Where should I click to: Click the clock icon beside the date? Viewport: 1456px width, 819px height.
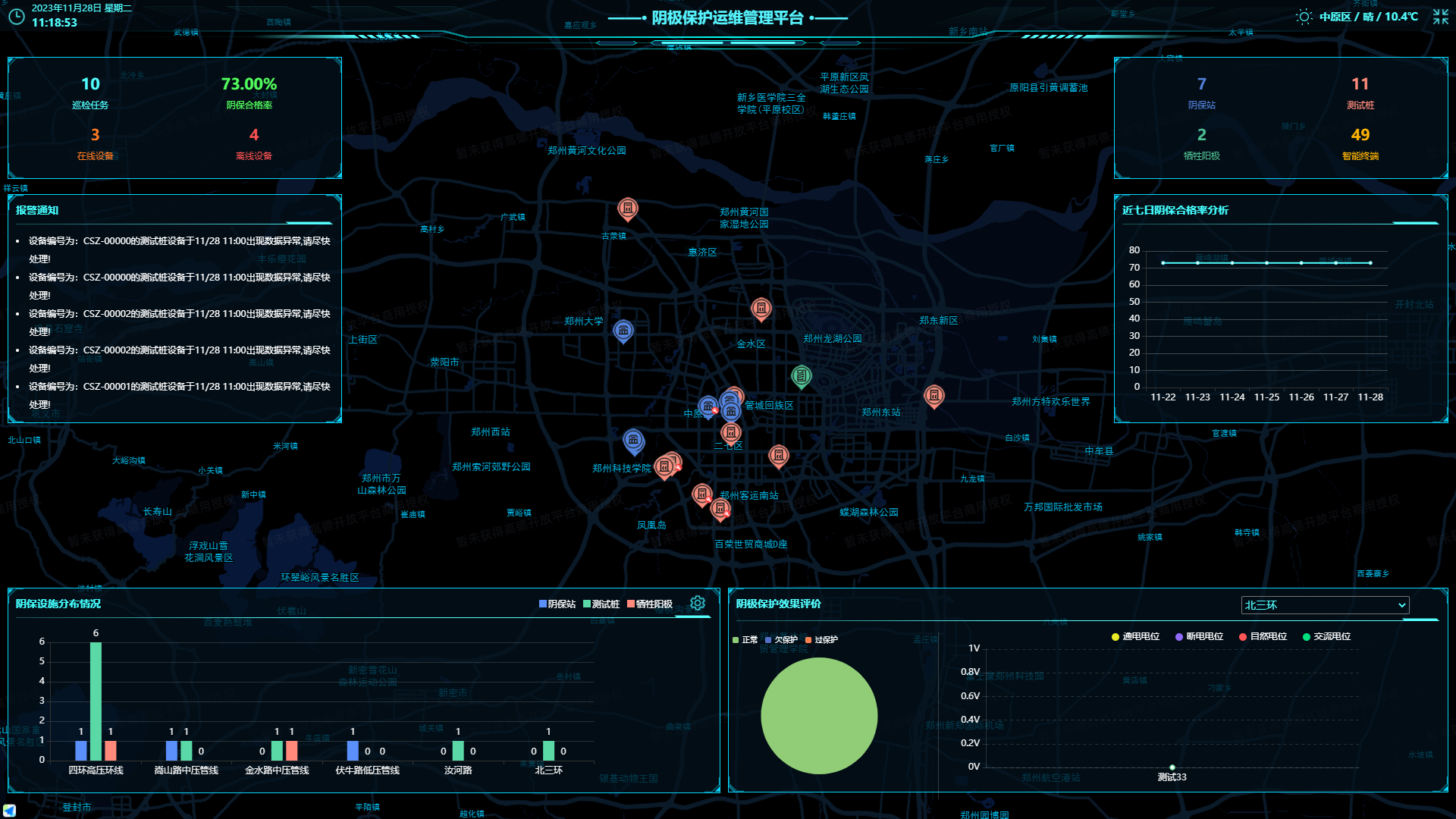[16, 16]
